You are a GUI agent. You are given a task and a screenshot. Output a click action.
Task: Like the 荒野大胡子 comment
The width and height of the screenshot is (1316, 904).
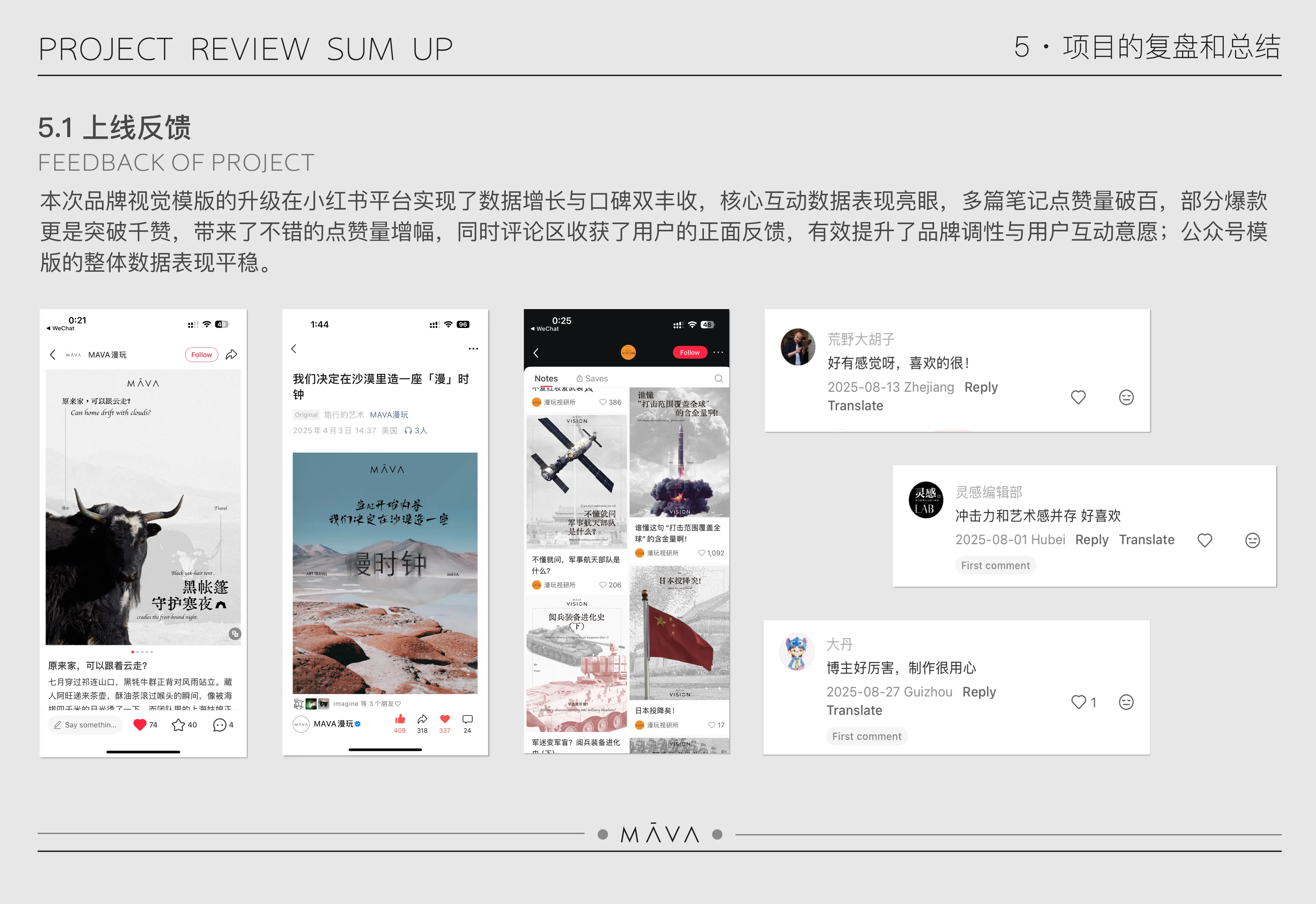1077,397
